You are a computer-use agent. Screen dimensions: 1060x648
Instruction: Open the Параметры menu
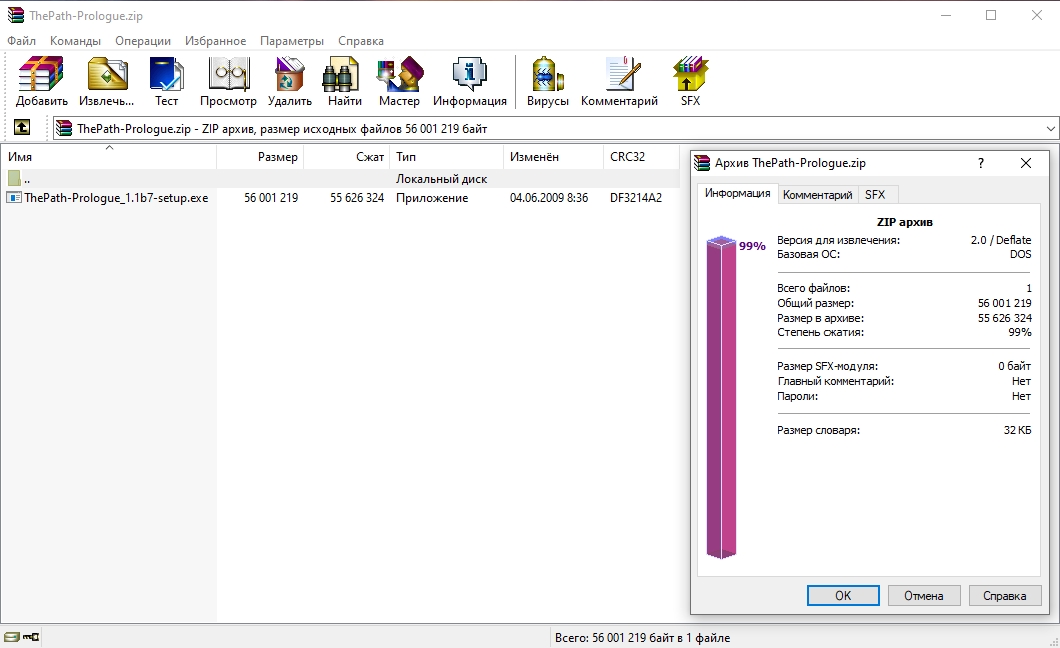point(292,41)
